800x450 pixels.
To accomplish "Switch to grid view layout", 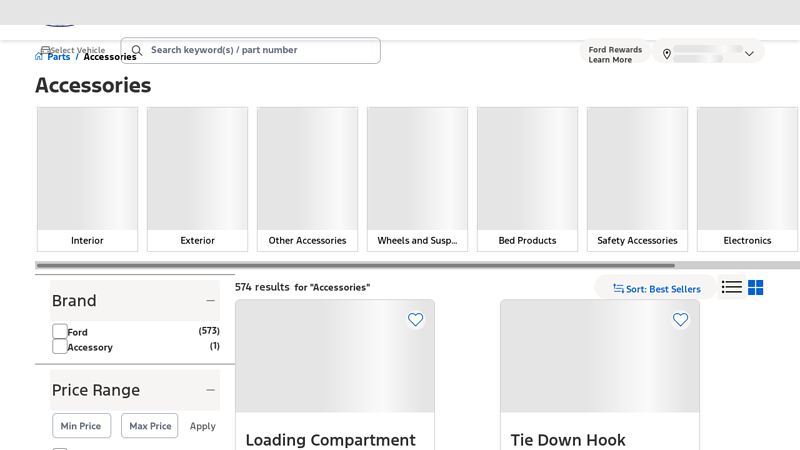I will [756, 288].
